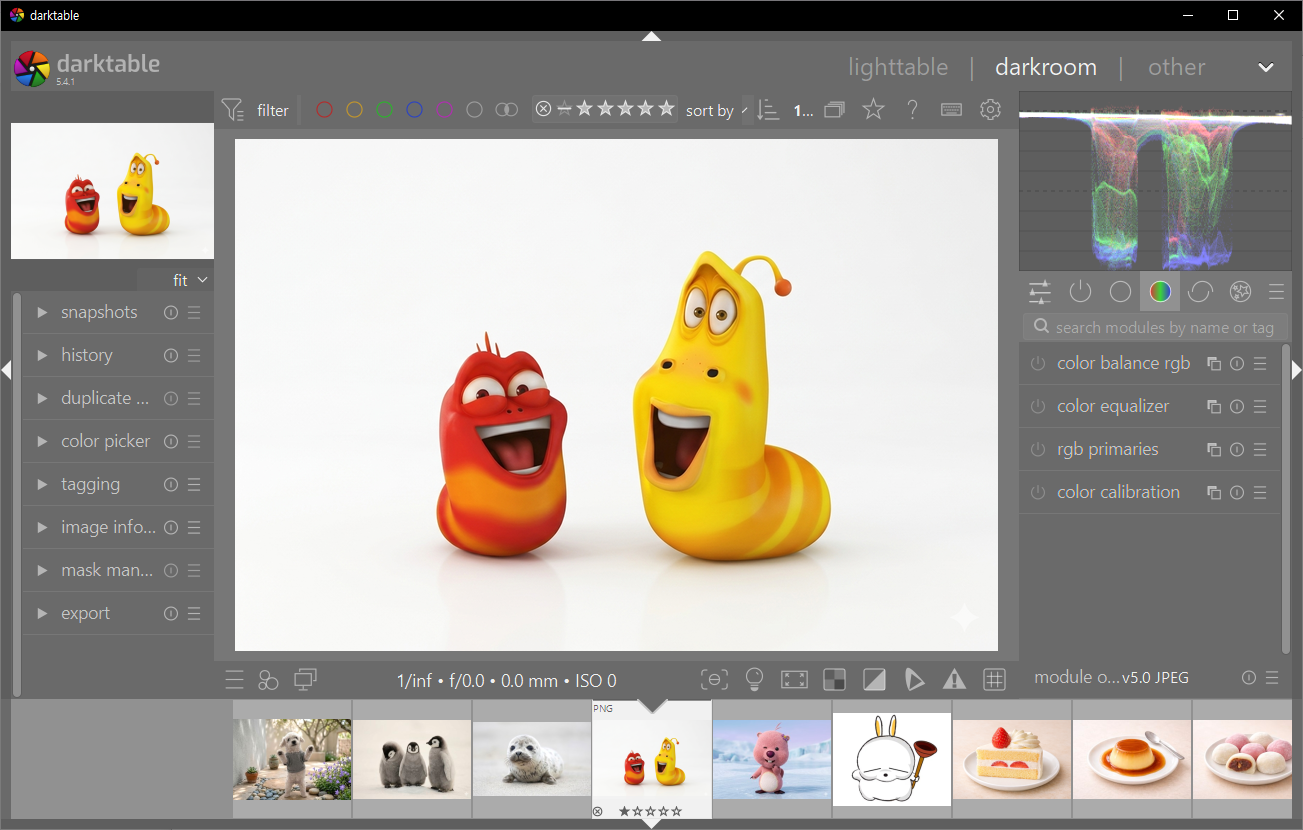Select the color modules group tab

click(1160, 292)
